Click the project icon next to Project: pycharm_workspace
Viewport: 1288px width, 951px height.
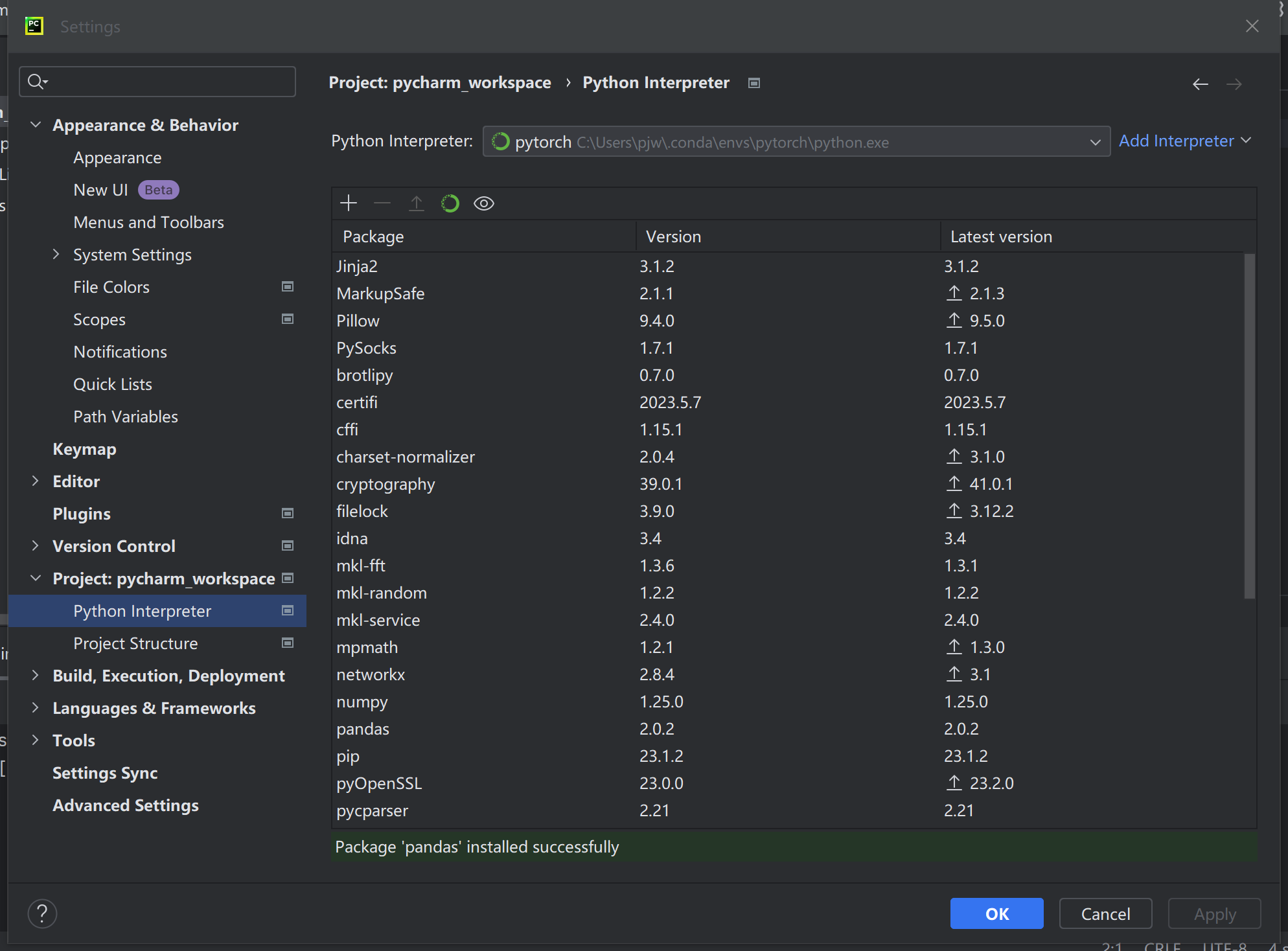point(288,578)
